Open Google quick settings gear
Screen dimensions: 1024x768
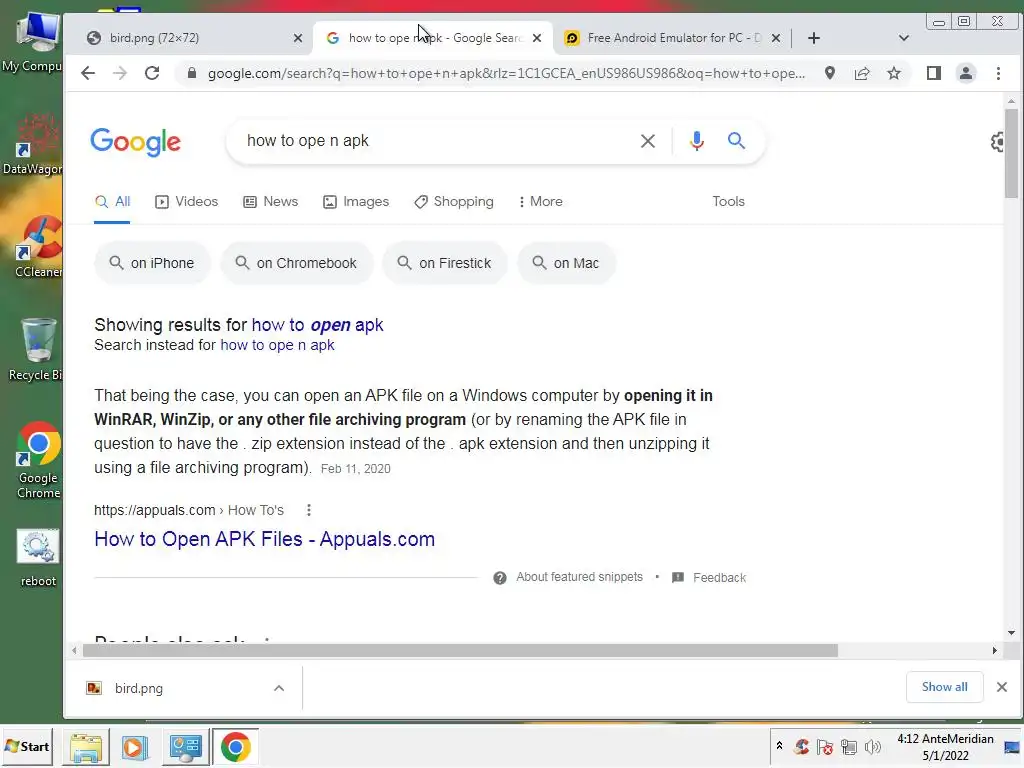[997, 142]
